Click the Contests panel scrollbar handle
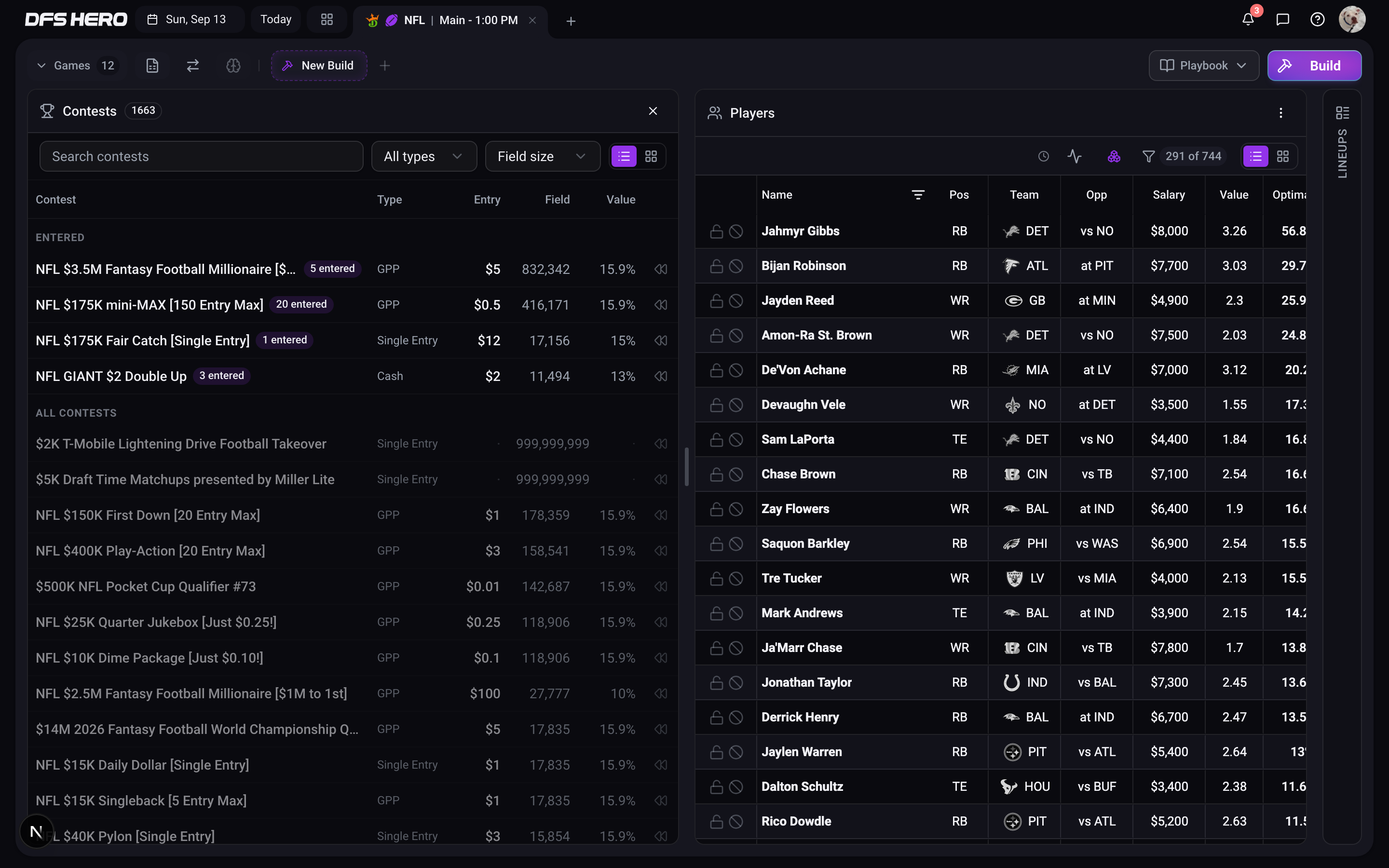This screenshot has height=868, width=1389. pyautogui.click(x=686, y=467)
